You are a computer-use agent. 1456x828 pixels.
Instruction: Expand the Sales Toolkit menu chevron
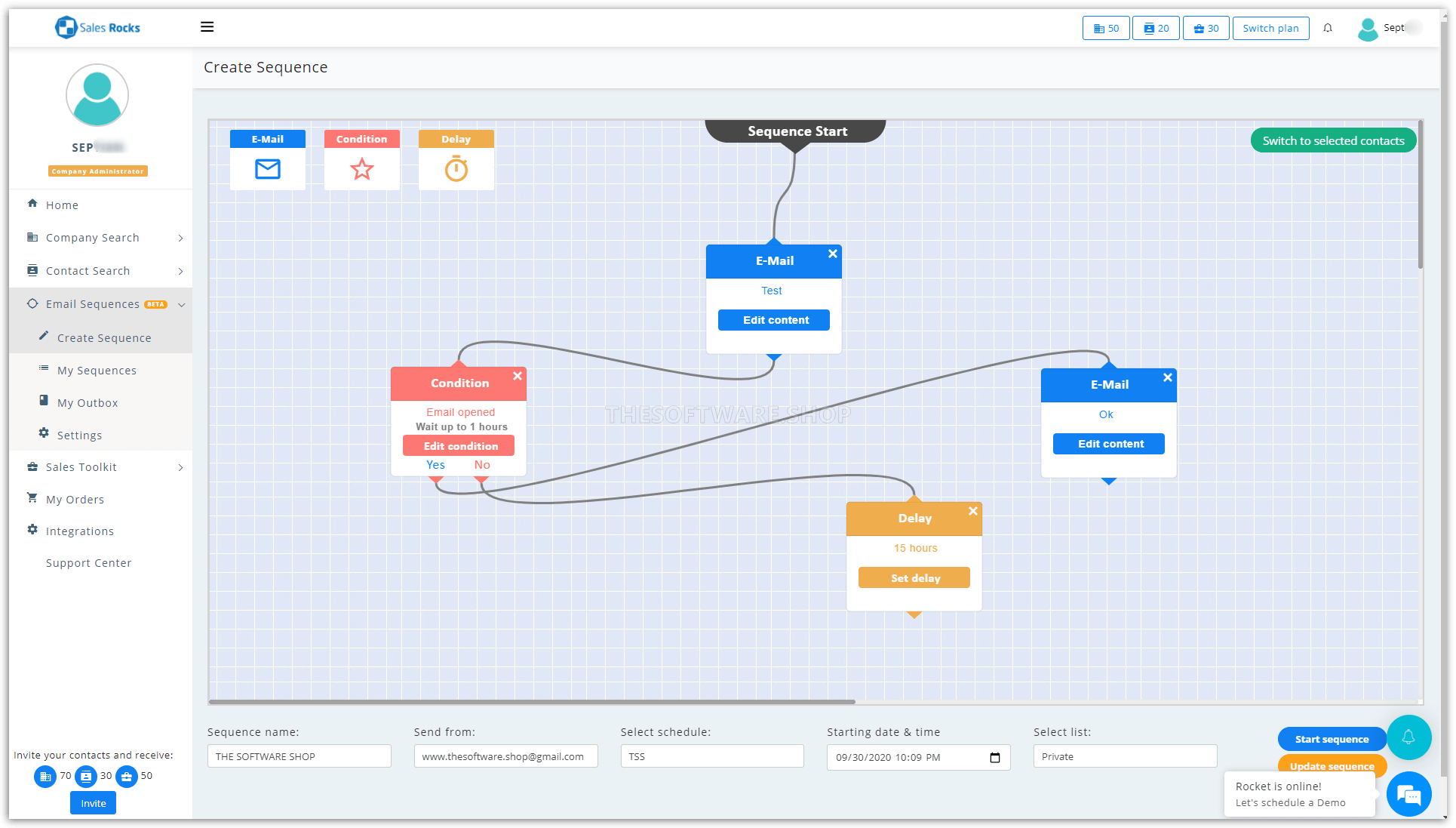tap(181, 467)
